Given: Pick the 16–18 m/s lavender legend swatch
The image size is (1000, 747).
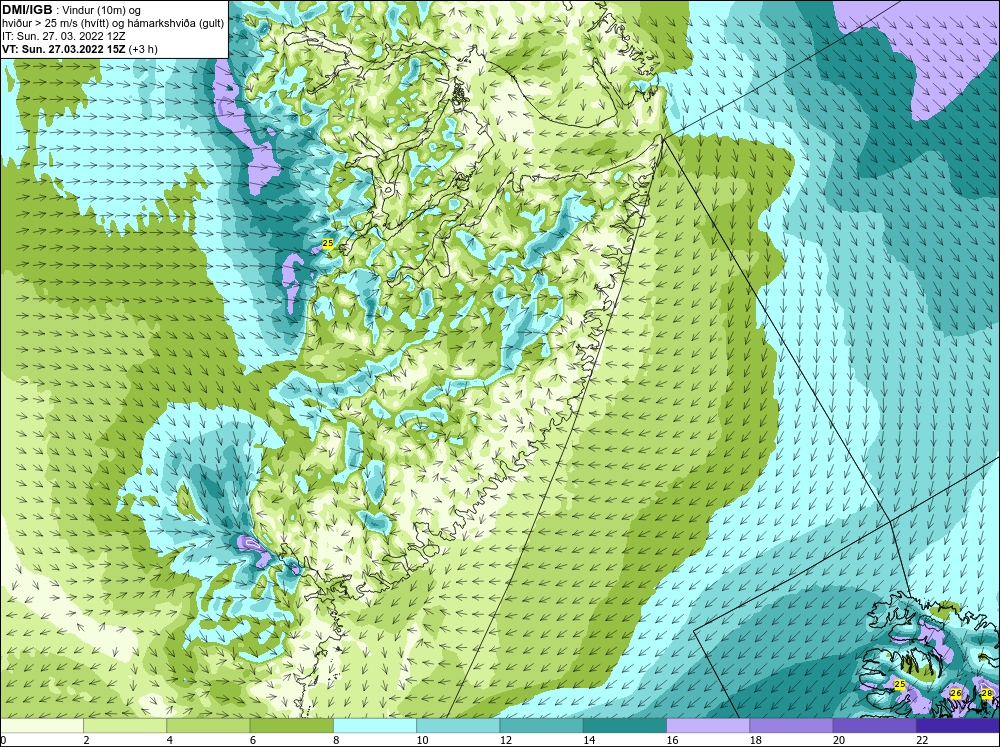Looking at the screenshot, I should pyautogui.click(x=708, y=725).
